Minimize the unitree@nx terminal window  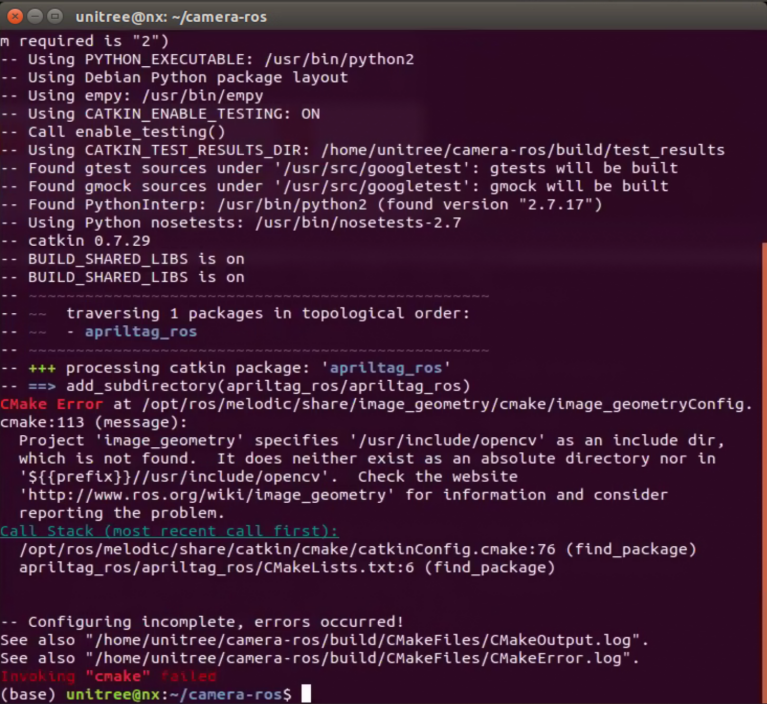pos(35,17)
